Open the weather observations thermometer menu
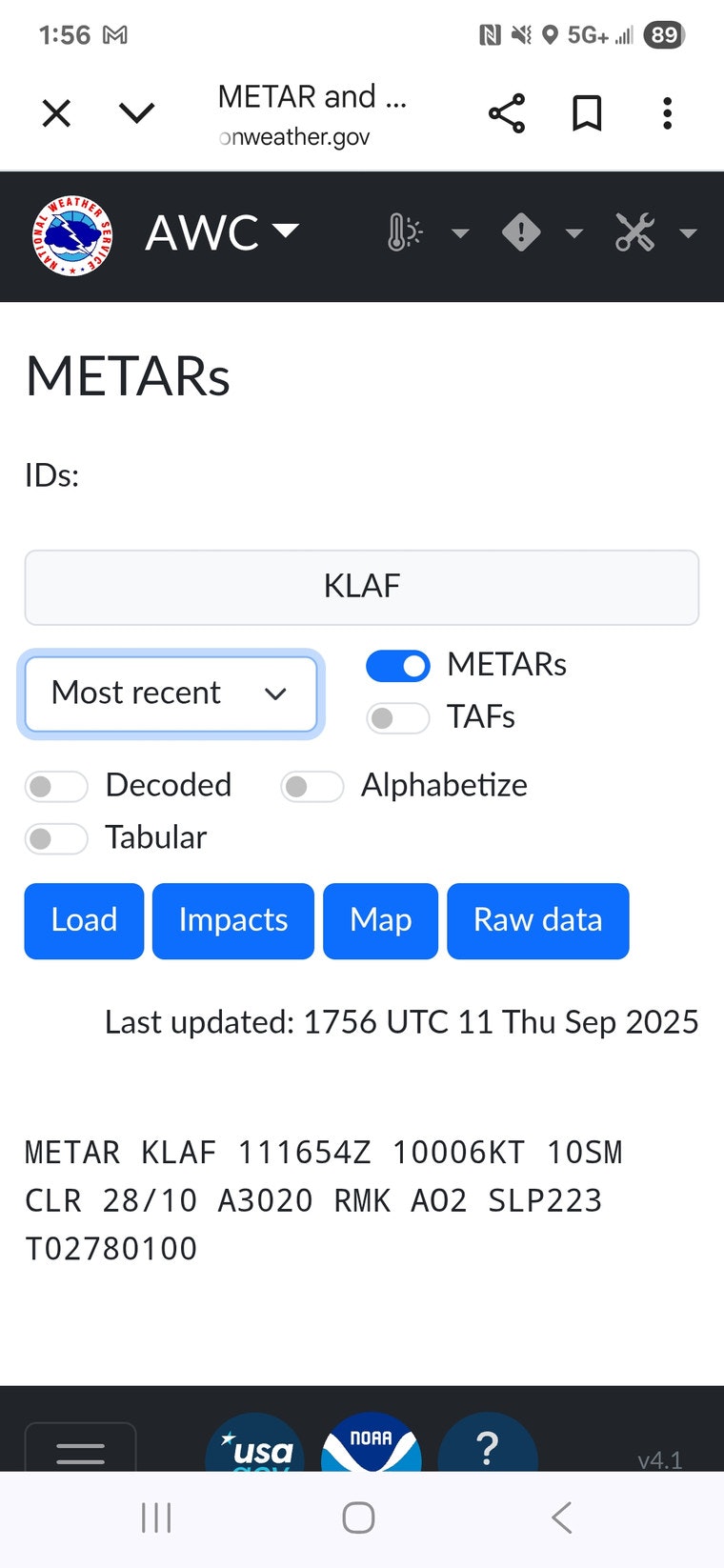724x1568 pixels. [x=426, y=233]
